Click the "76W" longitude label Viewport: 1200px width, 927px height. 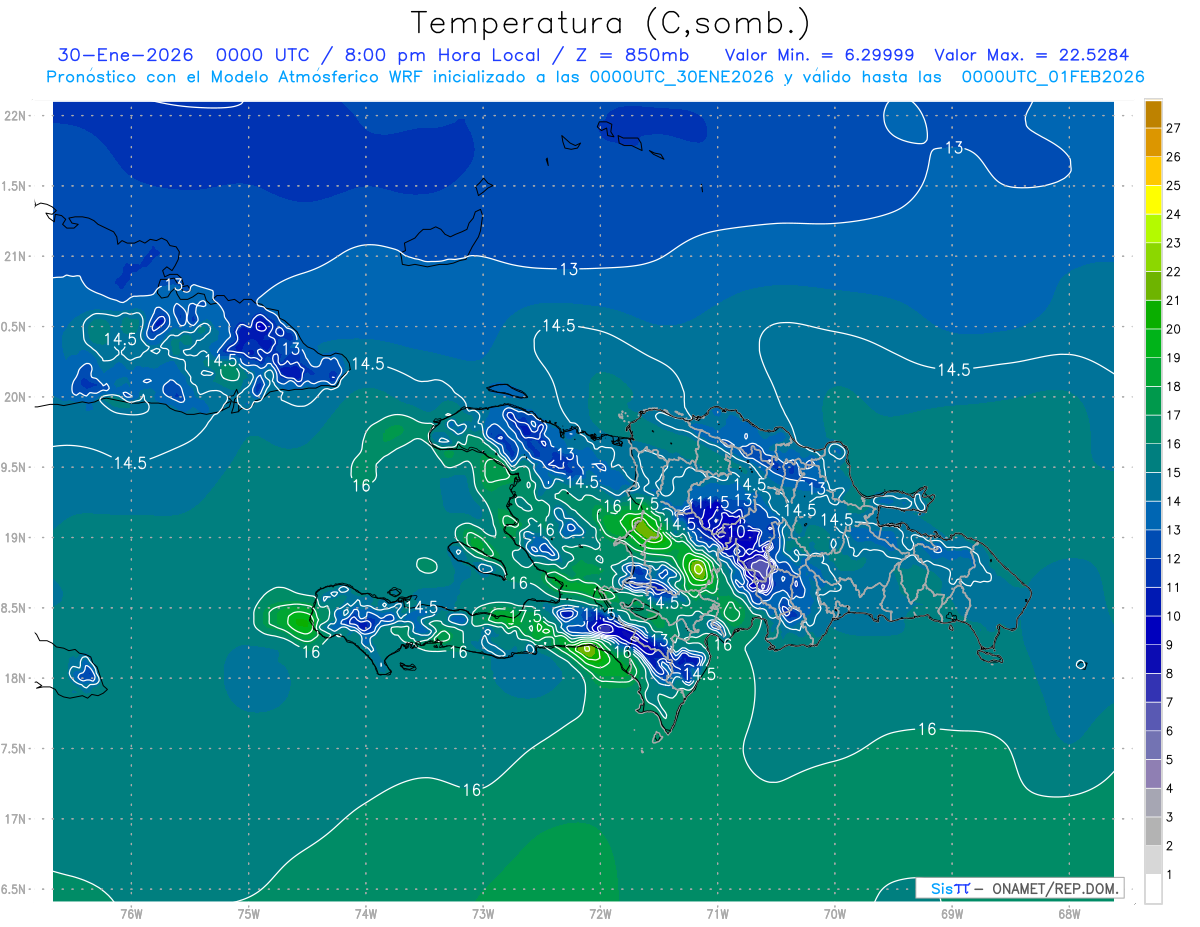[x=131, y=913]
